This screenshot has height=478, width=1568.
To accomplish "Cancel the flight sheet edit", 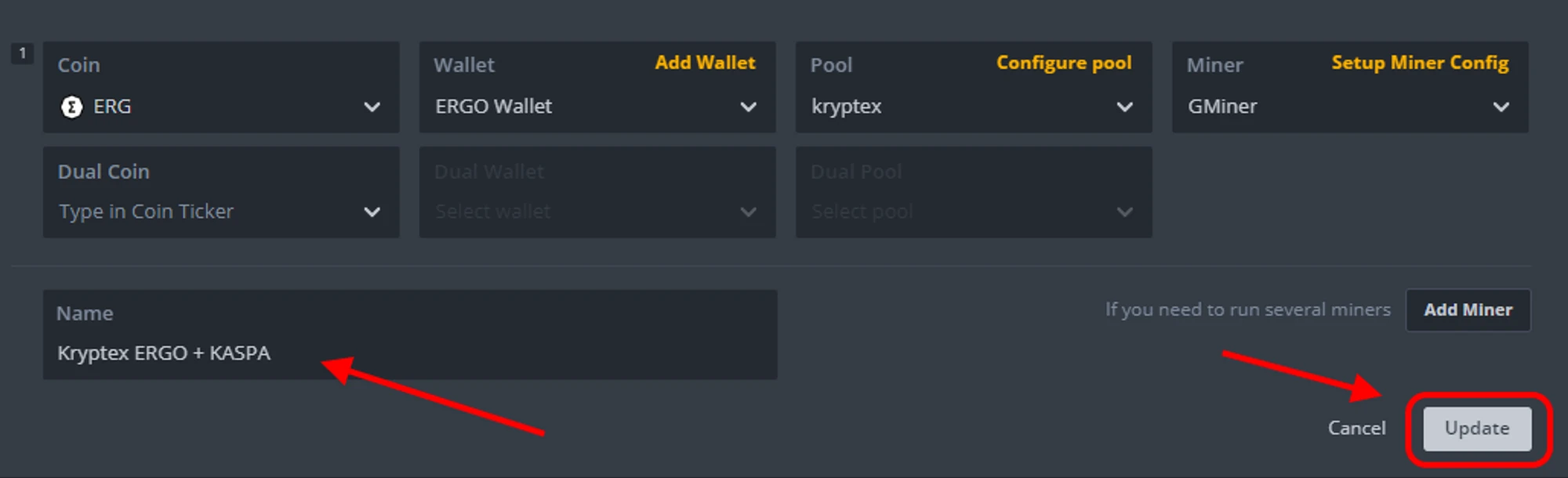I will [x=1356, y=429].
